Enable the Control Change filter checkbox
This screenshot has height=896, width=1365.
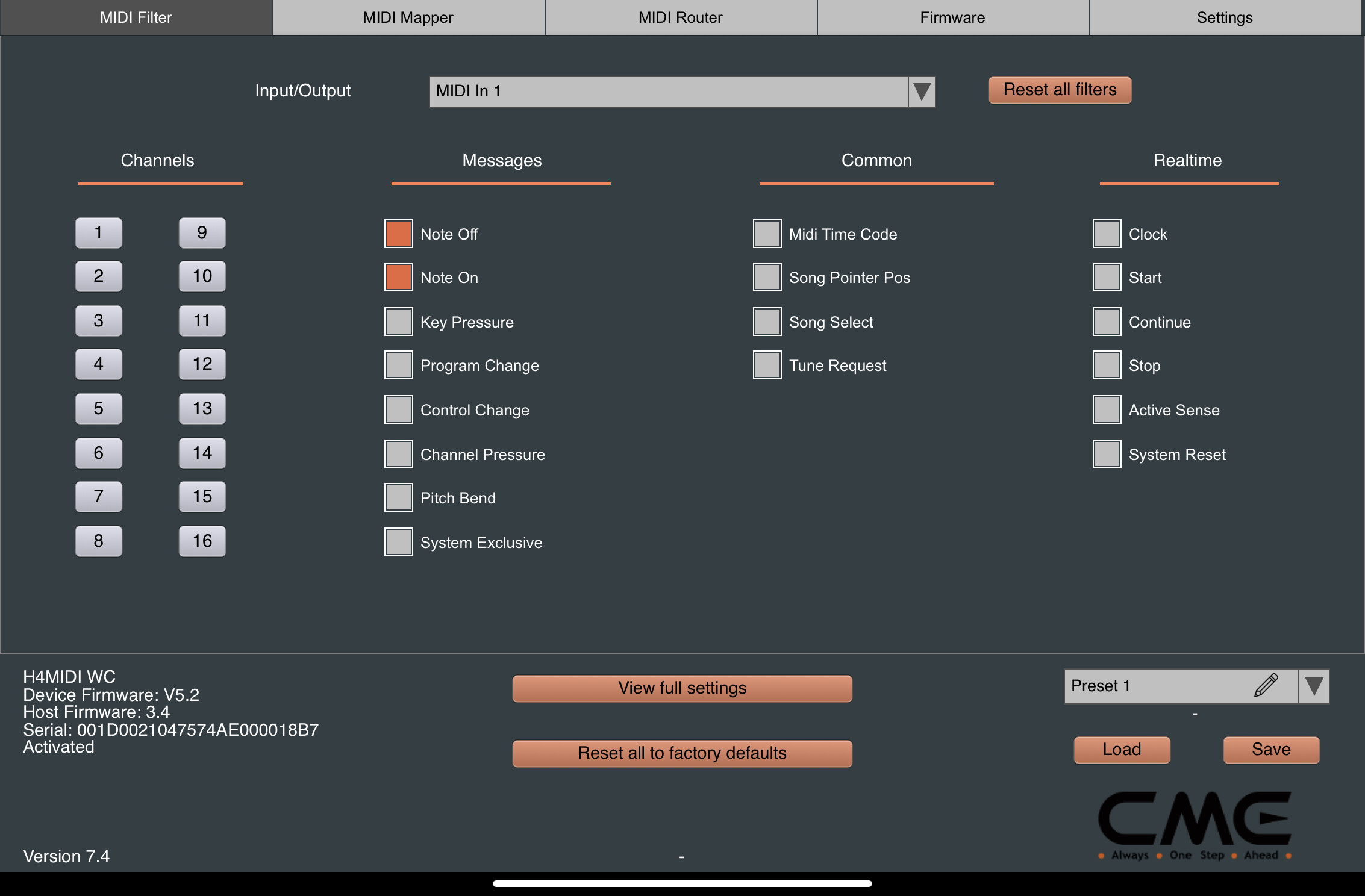[399, 409]
